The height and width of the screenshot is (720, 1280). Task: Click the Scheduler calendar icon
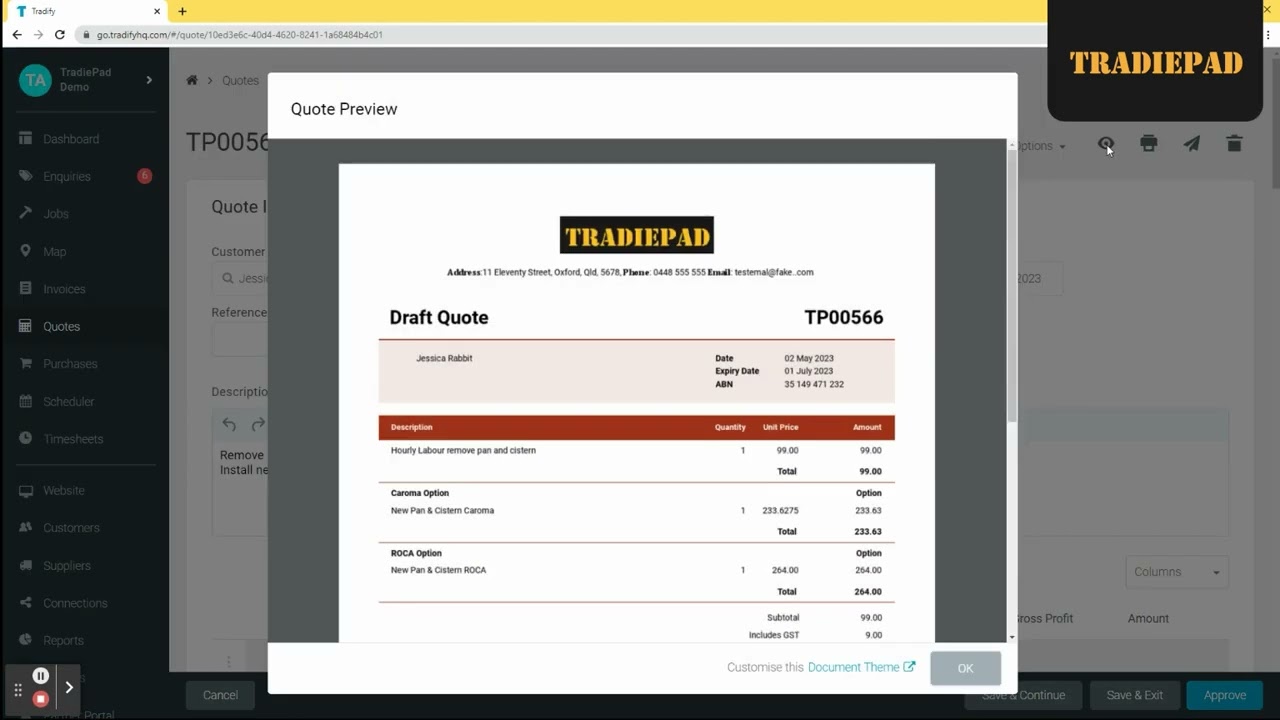[26, 401]
